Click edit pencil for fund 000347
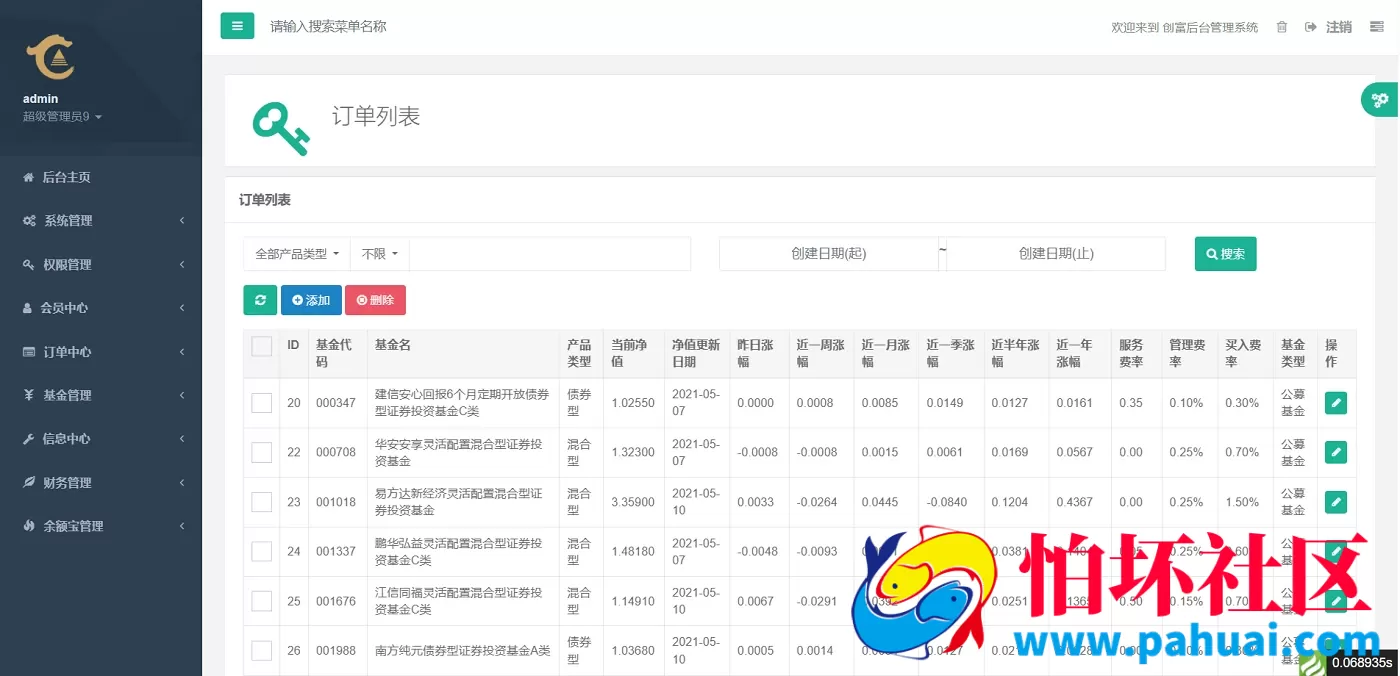 (x=1335, y=403)
